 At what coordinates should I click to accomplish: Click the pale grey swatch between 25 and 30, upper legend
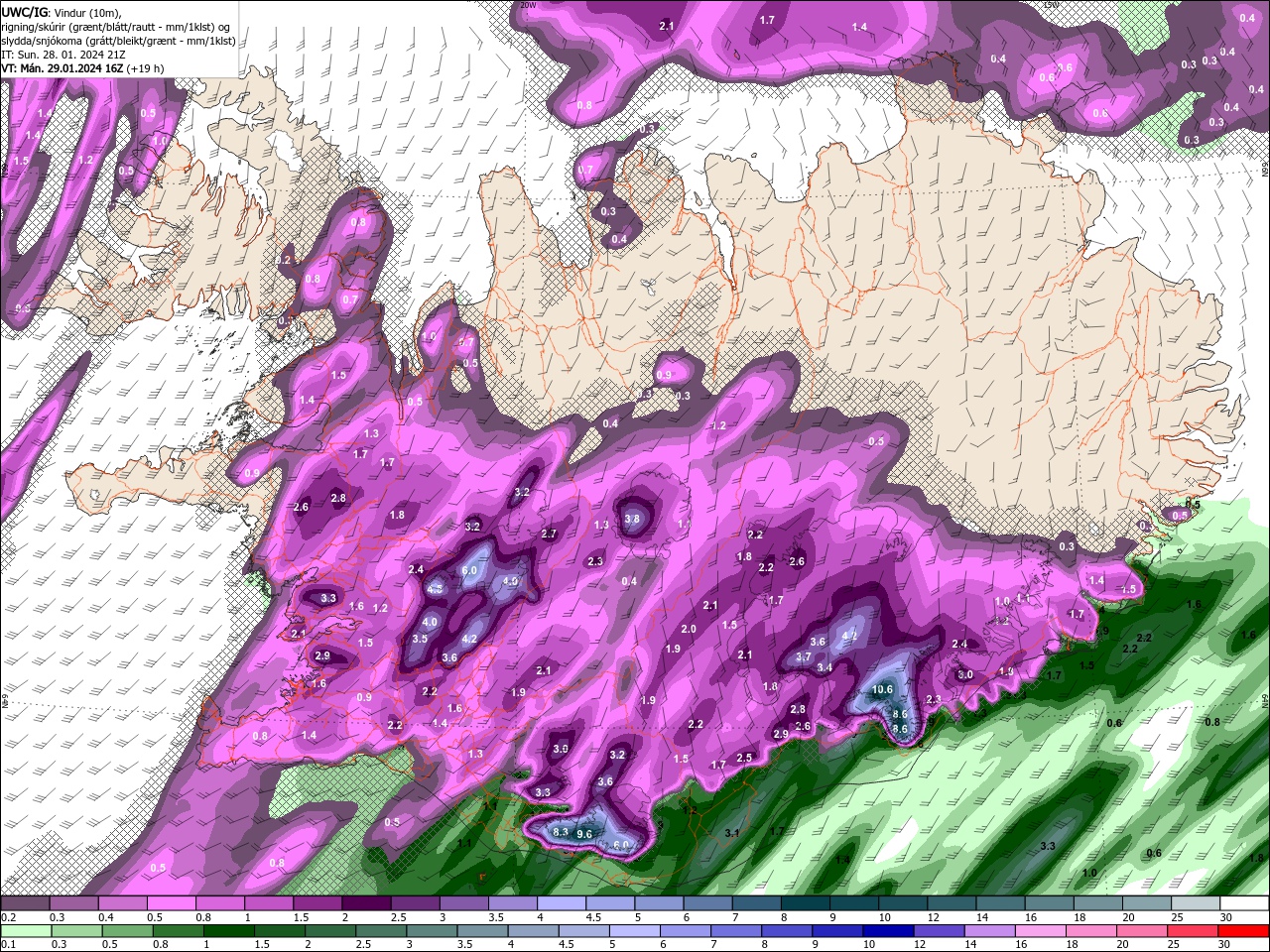[x=1196, y=903]
